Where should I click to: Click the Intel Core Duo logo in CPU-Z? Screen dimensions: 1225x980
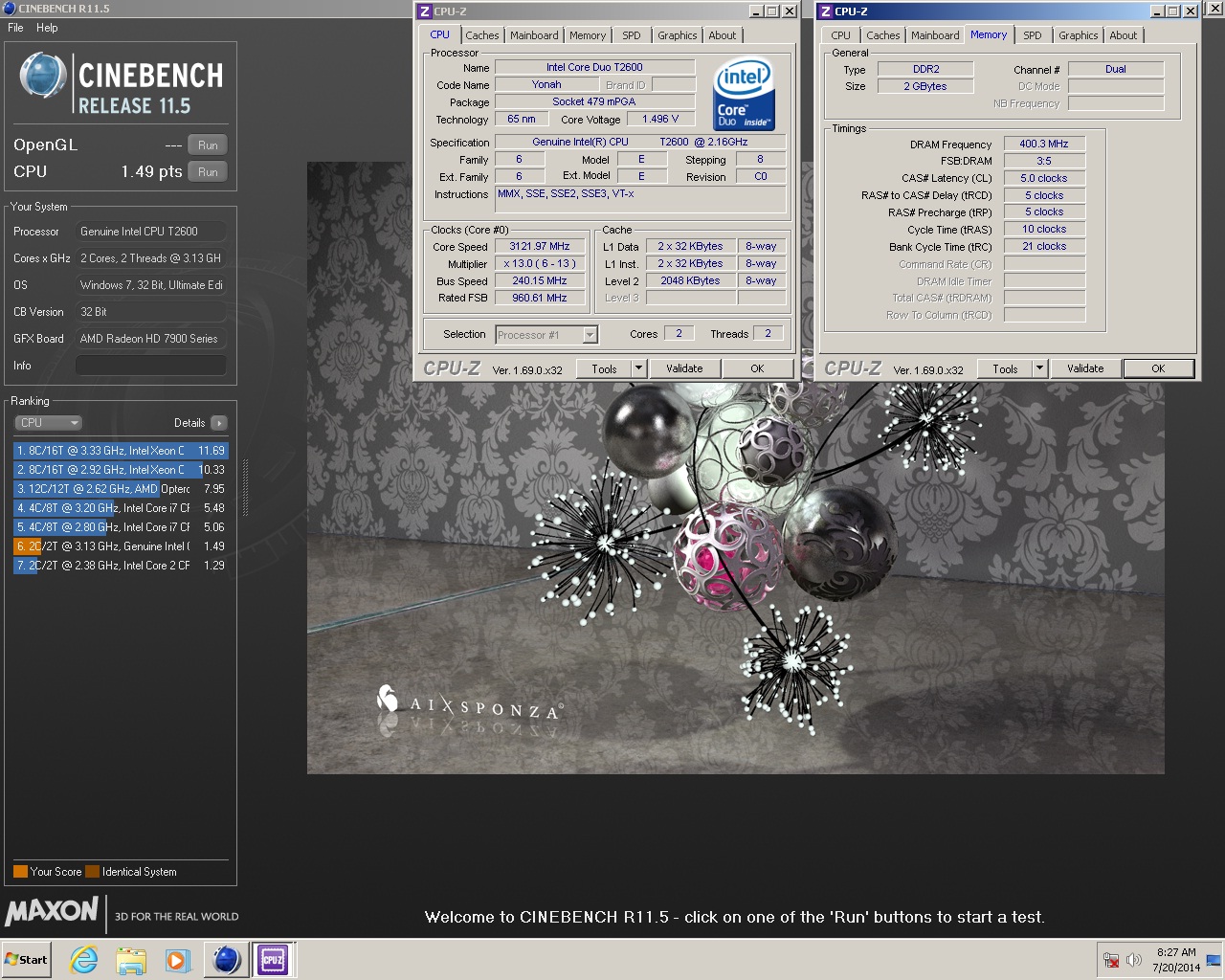coord(744,94)
